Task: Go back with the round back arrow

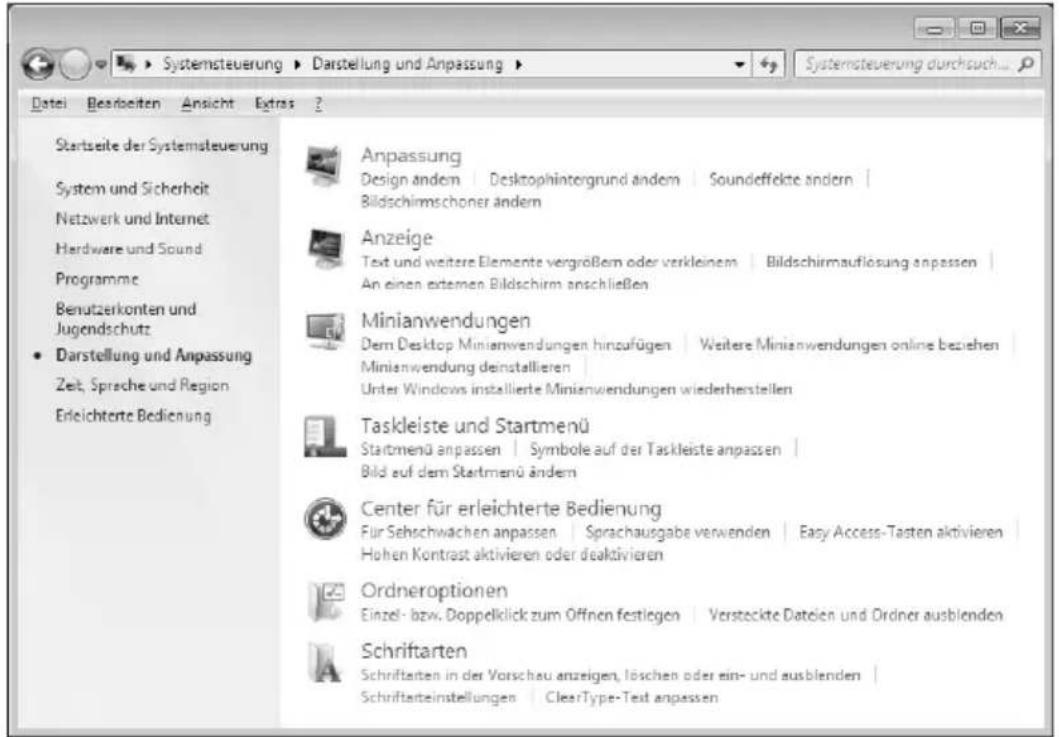Action: point(38,65)
